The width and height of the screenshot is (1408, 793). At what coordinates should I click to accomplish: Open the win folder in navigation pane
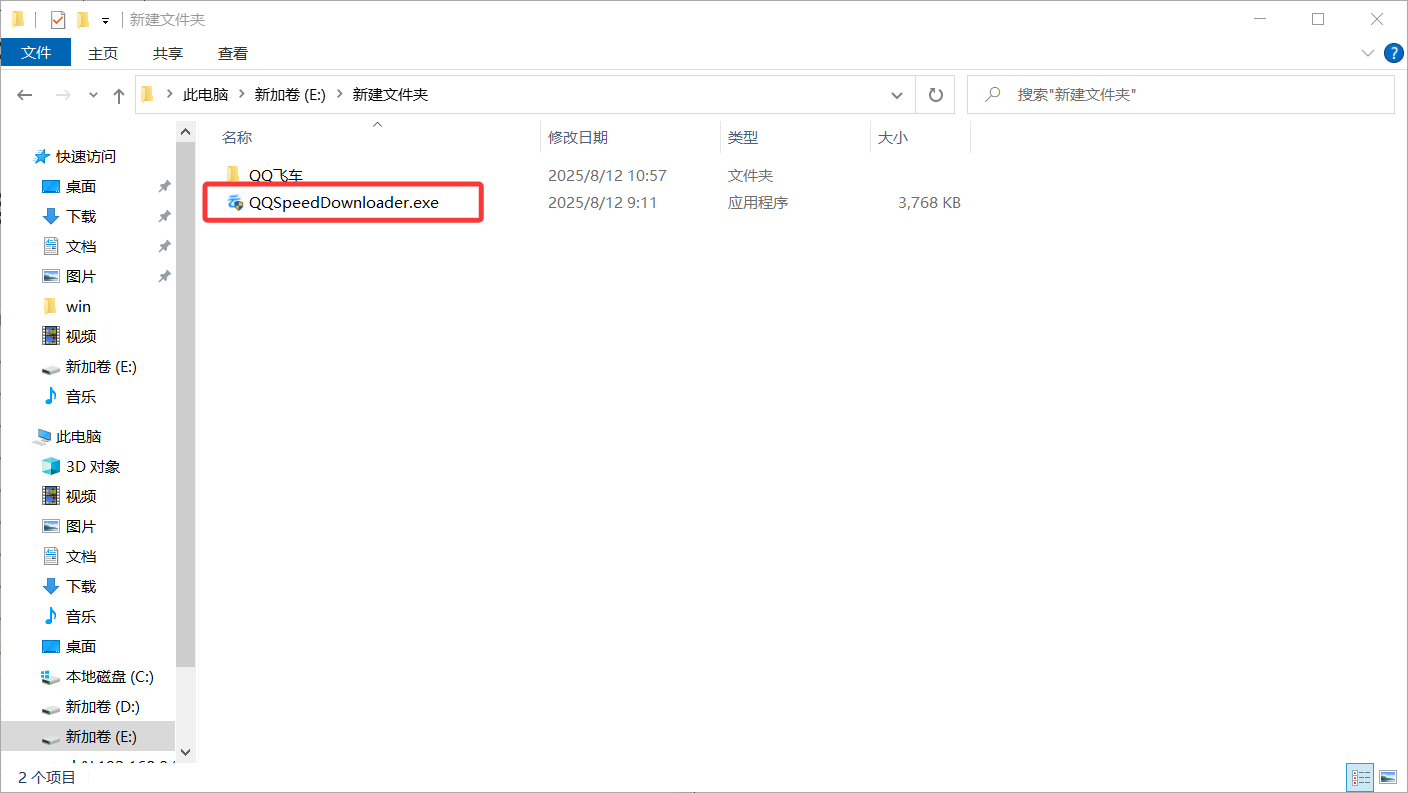pos(78,306)
